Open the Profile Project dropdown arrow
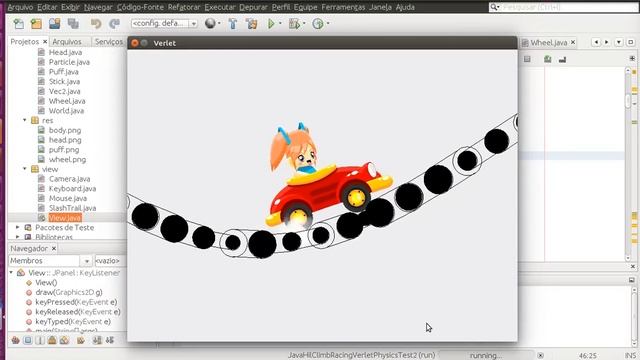This screenshot has width=640, height=360. [x=328, y=23]
